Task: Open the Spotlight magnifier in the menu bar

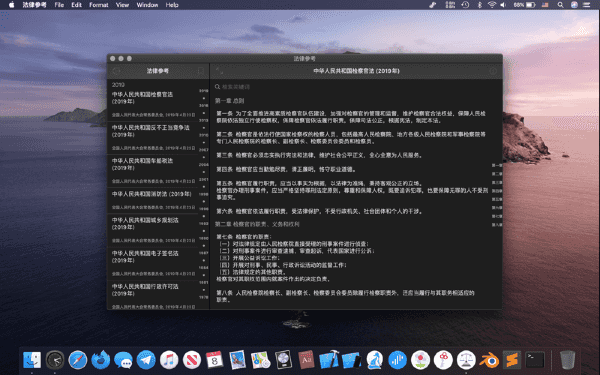Action: 560,5
